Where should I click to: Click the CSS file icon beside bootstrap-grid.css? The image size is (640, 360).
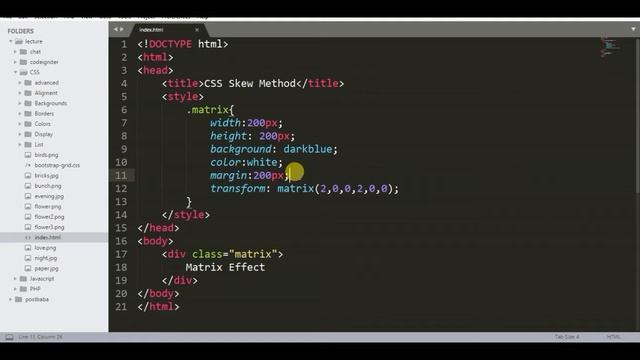[x=28, y=165]
